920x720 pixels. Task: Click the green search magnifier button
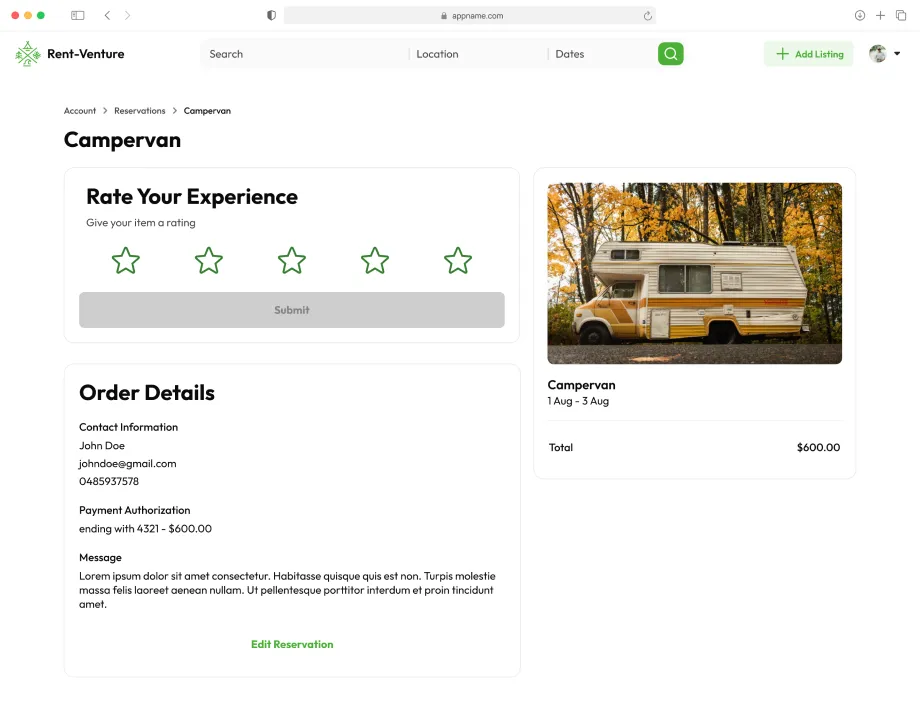pyautogui.click(x=671, y=54)
